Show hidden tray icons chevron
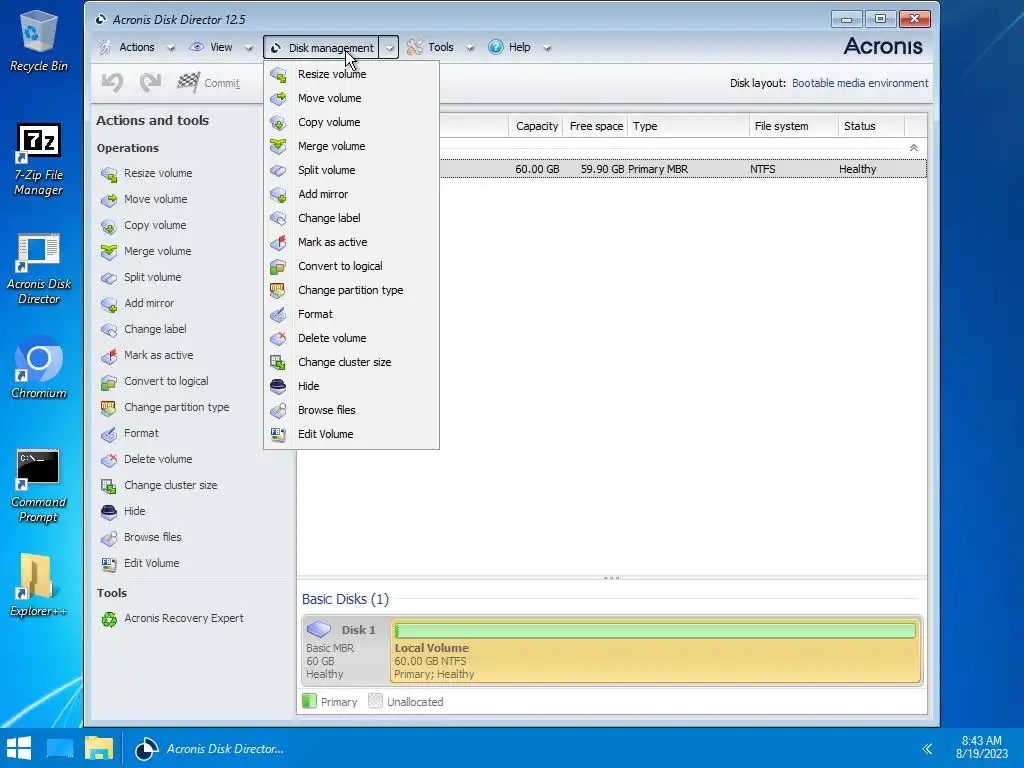The width and height of the screenshot is (1024, 768). click(x=927, y=749)
